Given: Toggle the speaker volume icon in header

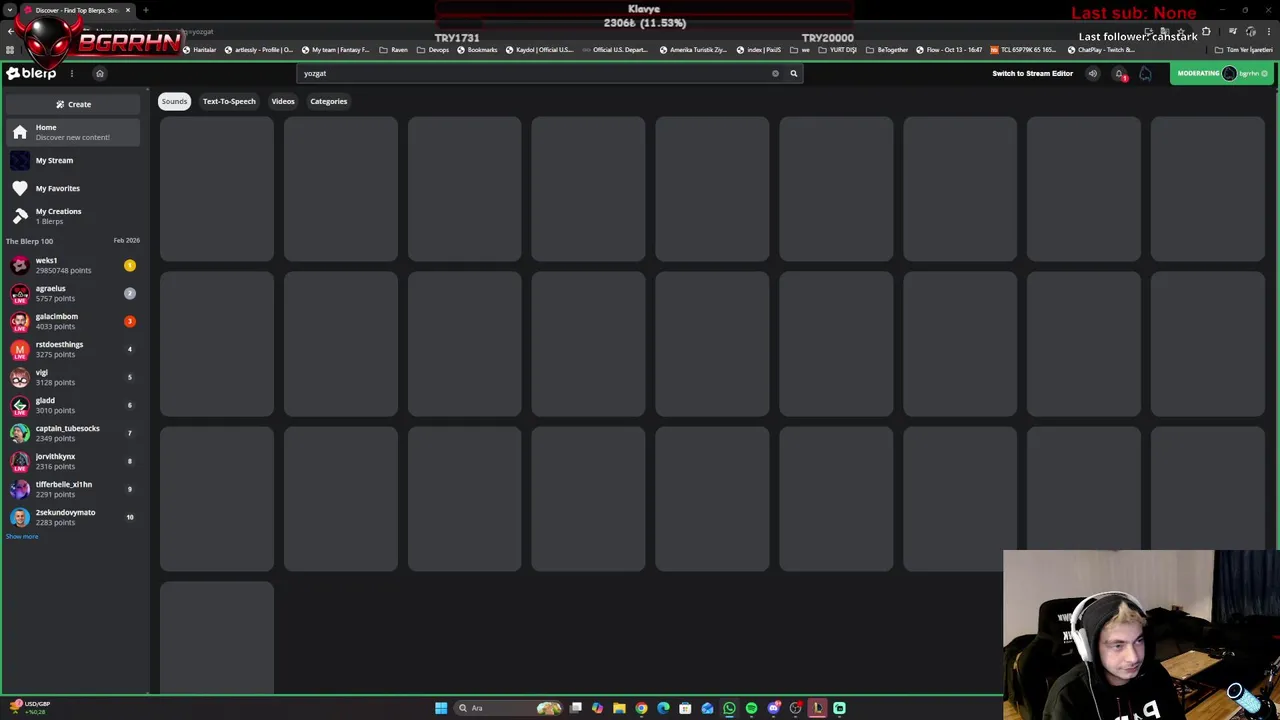Looking at the screenshot, I should point(1092,73).
